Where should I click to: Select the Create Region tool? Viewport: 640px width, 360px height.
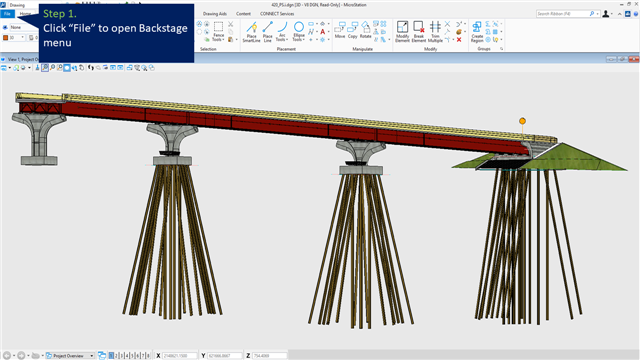477,32
